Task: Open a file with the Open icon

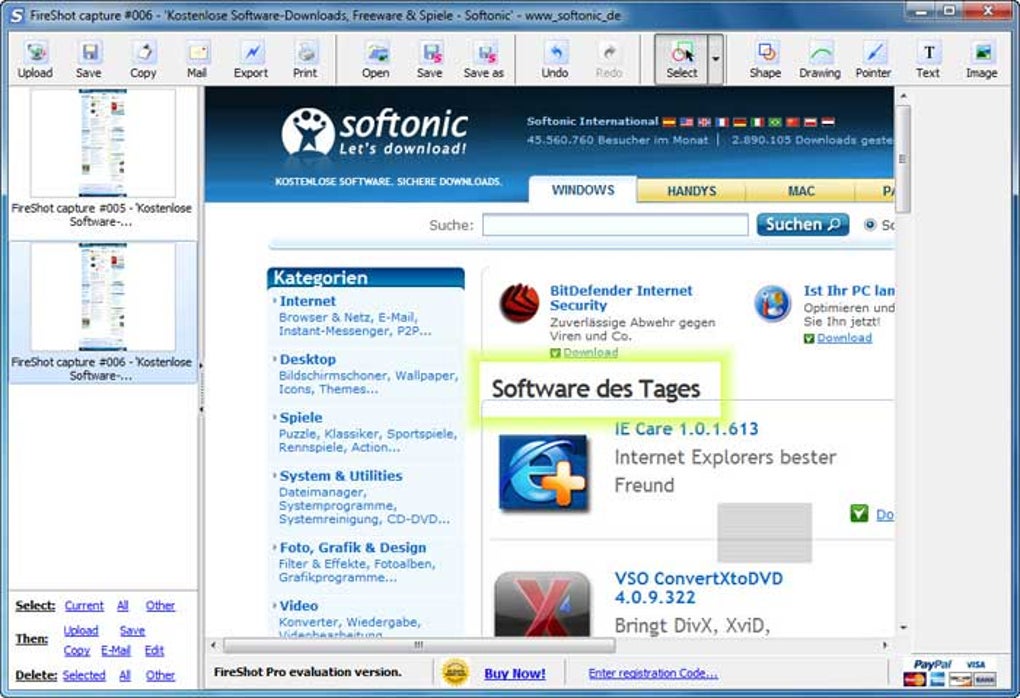Action: pos(376,60)
